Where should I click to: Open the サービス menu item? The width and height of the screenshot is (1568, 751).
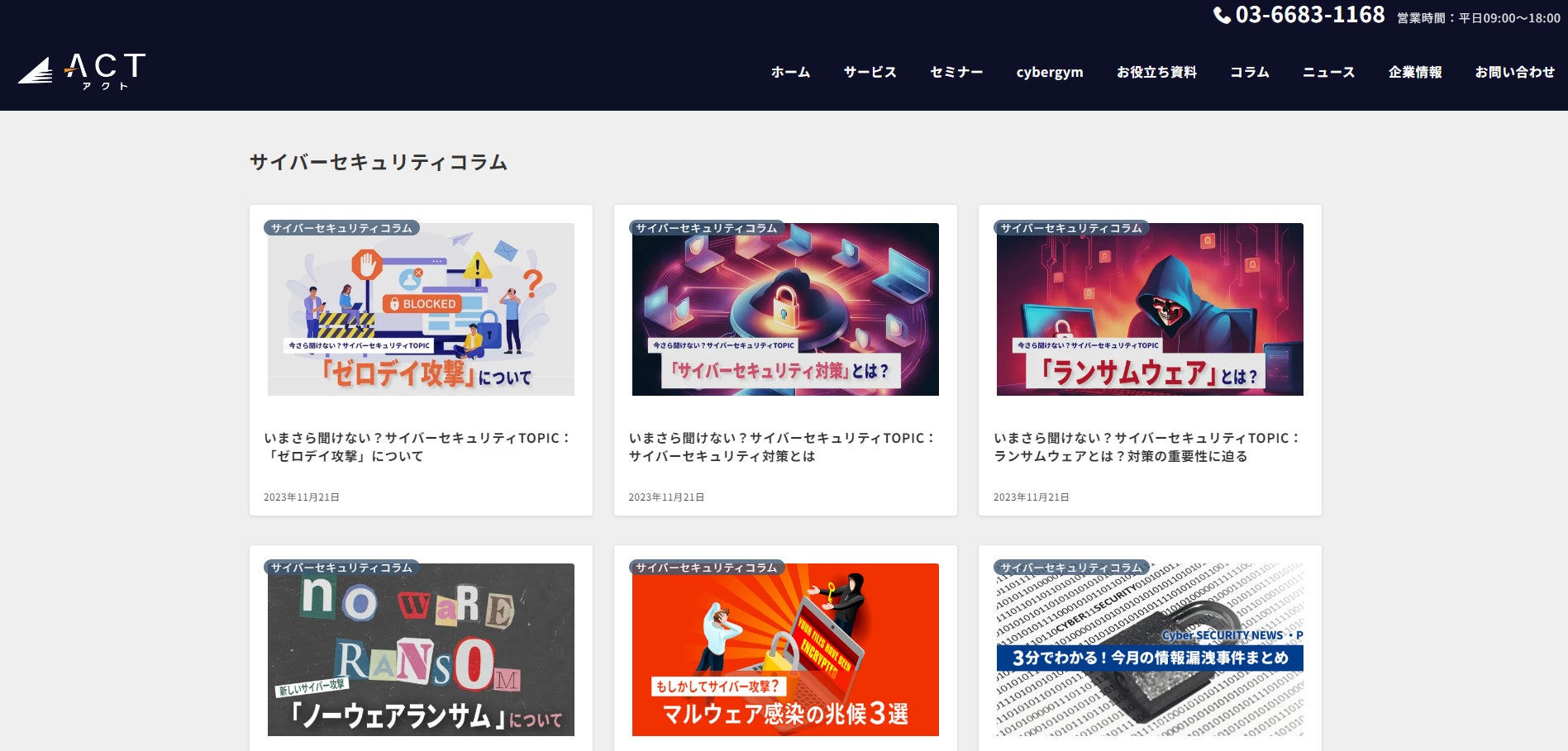(870, 72)
